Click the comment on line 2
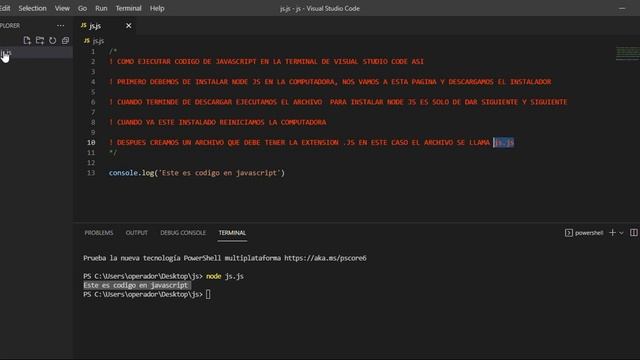Screen dimensions: 640x360 266,62
